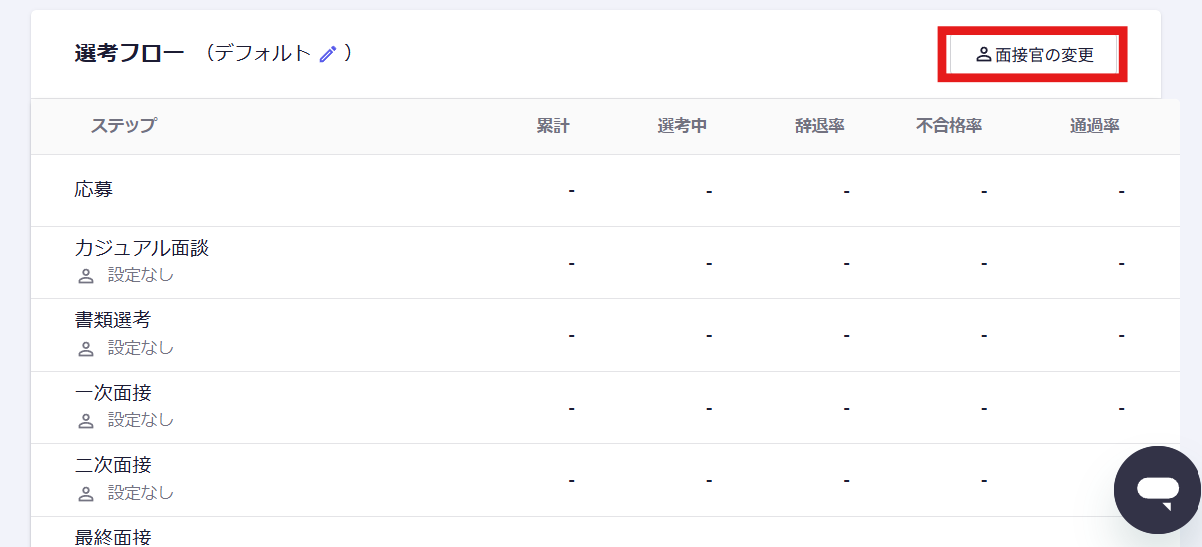The height and width of the screenshot is (547, 1202).
Task: Click person icon under 書類選考
Action: coord(86,349)
